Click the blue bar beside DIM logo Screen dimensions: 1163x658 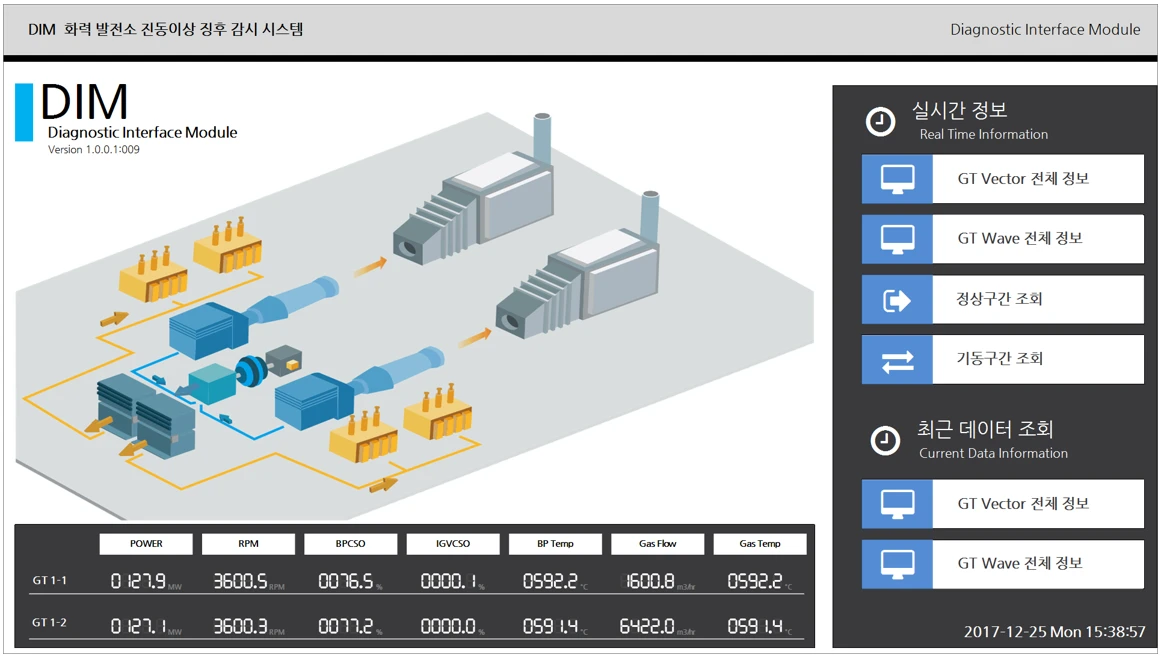coord(24,112)
